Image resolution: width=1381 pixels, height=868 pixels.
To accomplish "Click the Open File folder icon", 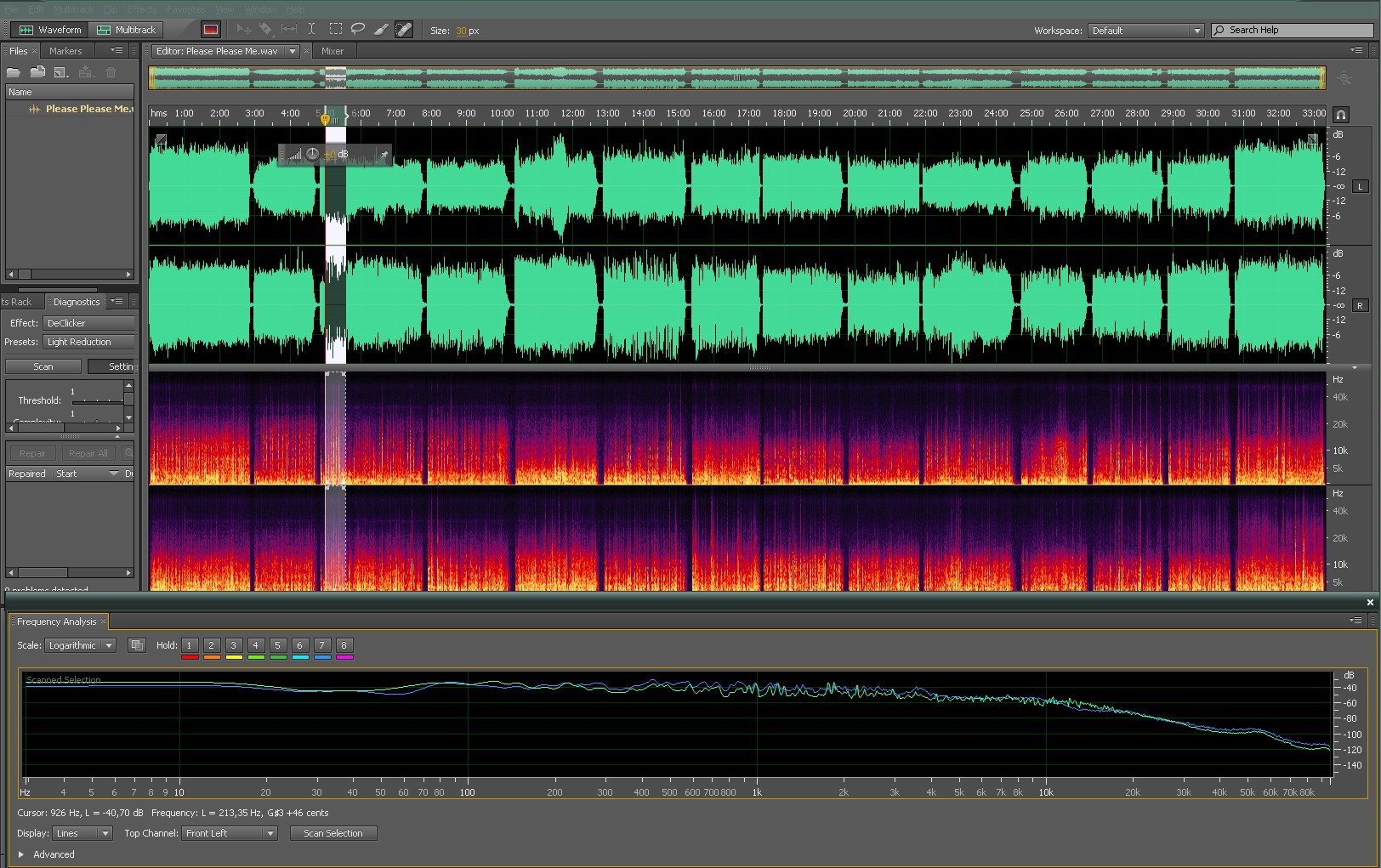I will [14, 72].
